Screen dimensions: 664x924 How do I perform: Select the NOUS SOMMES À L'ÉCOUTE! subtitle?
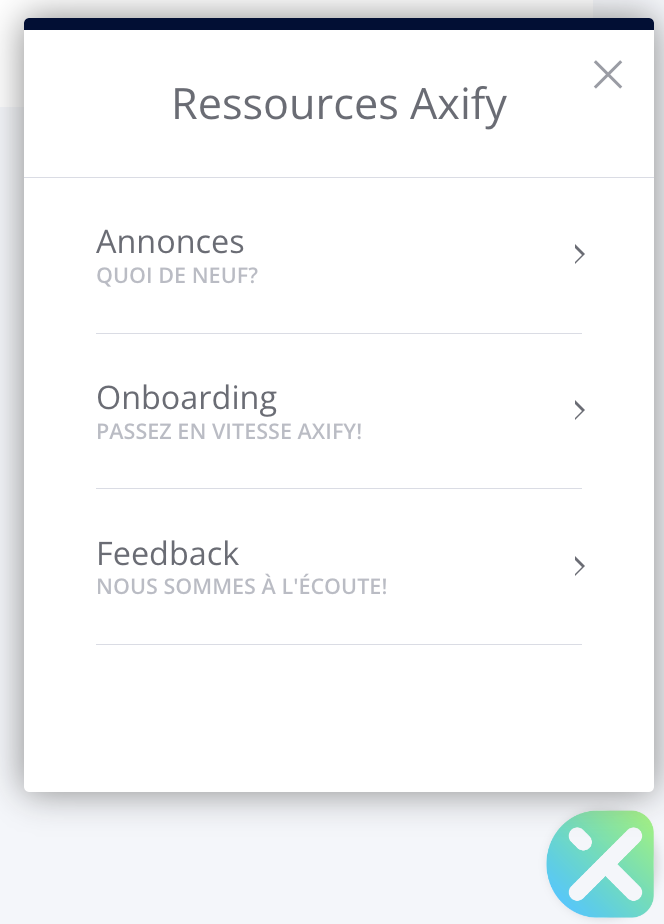point(242,586)
